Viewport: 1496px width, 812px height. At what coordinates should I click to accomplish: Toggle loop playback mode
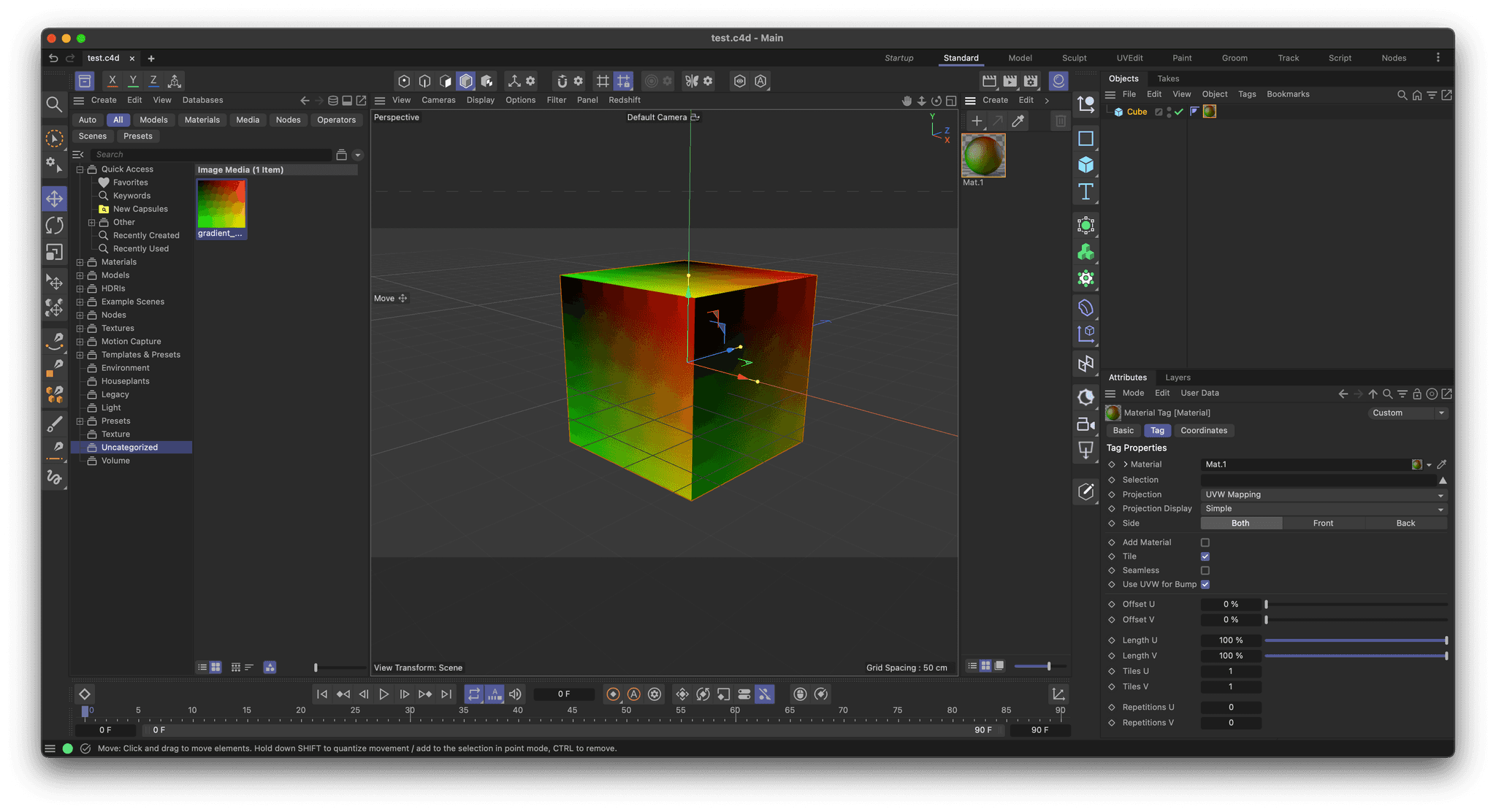pos(473,694)
